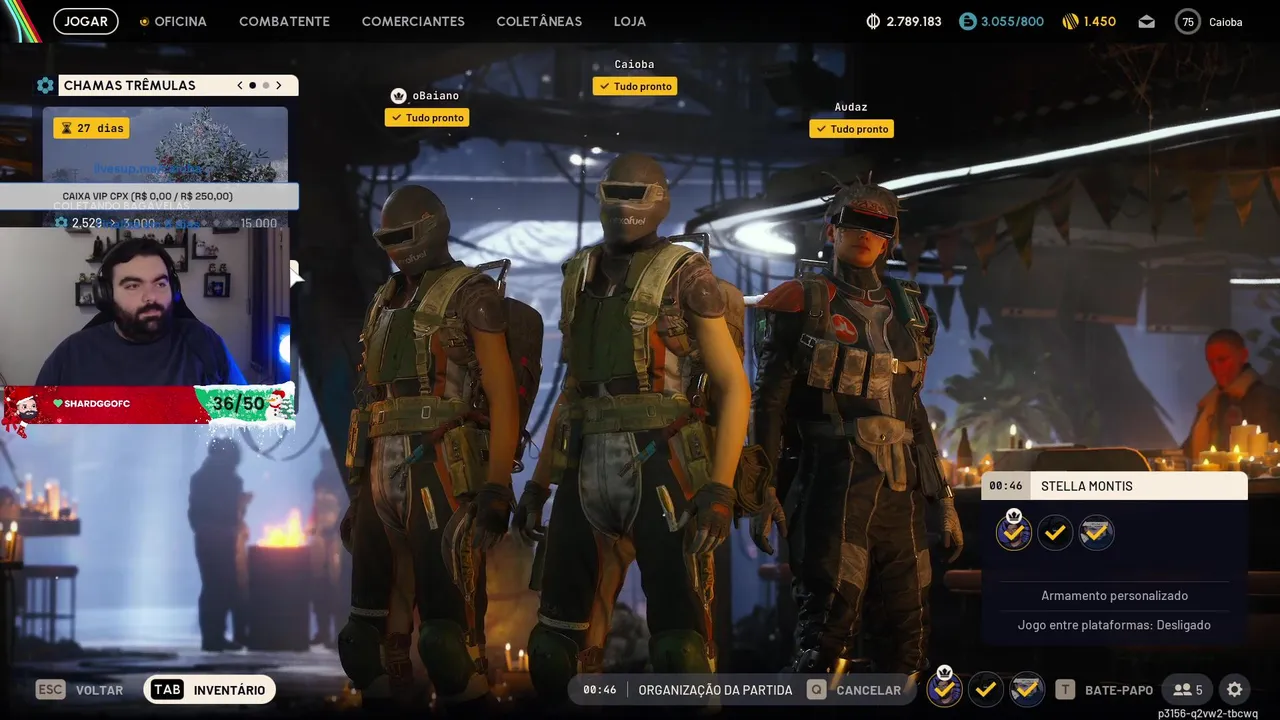The image size is (1280, 720).
Task: Open the COMERCIANTES tab
Action: (413, 21)
